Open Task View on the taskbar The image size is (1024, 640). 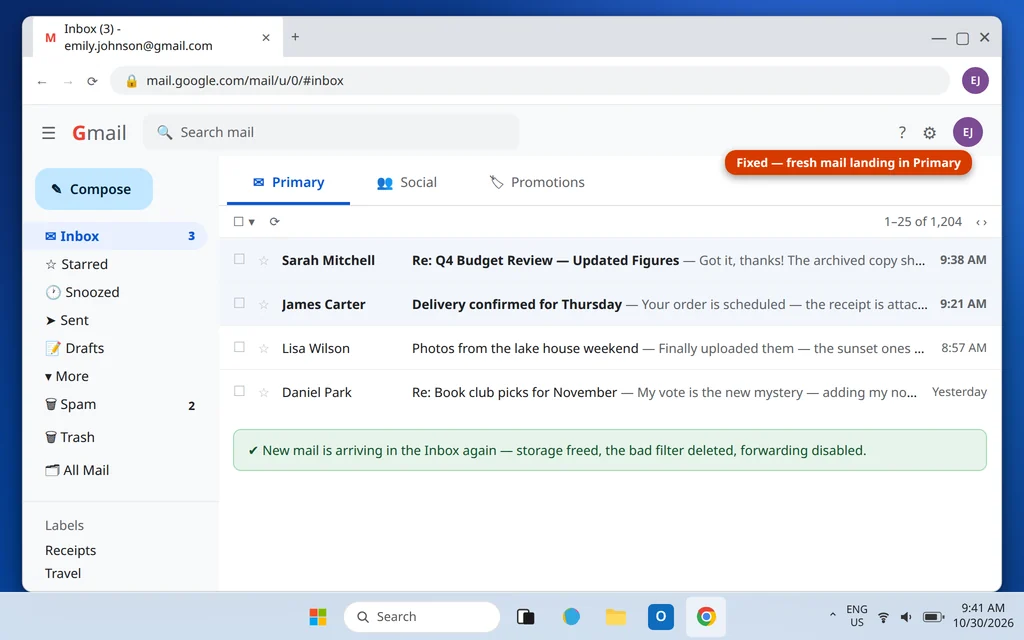tap(526, 616)
